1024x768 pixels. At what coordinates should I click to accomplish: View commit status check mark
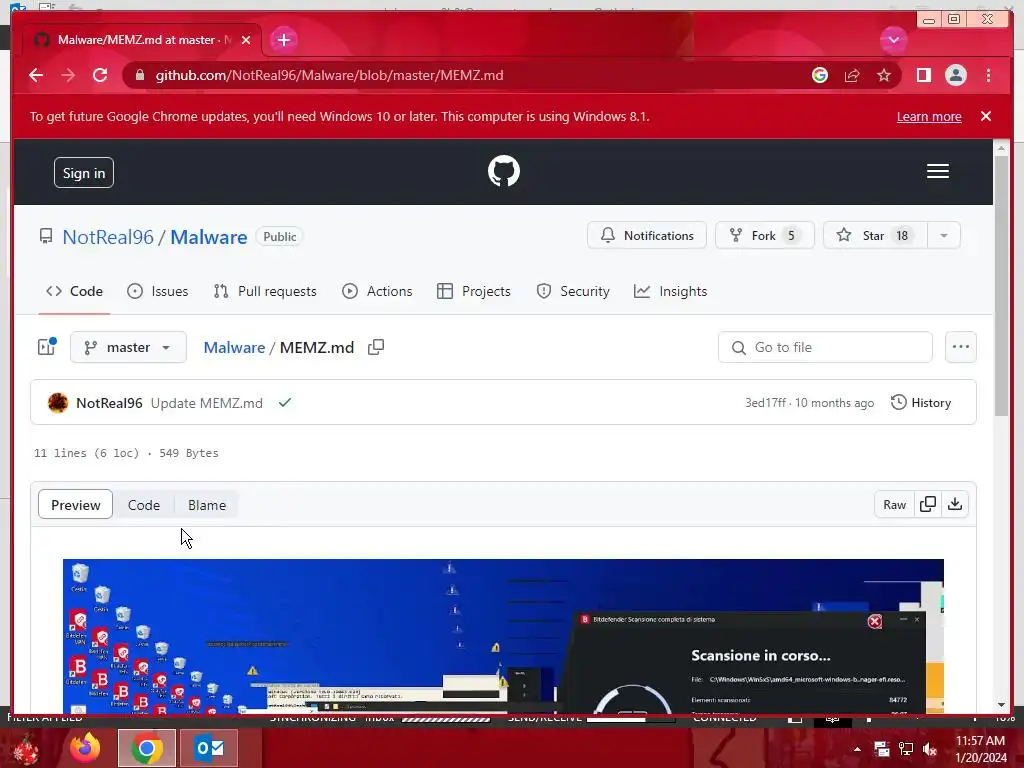coord(285,402)
